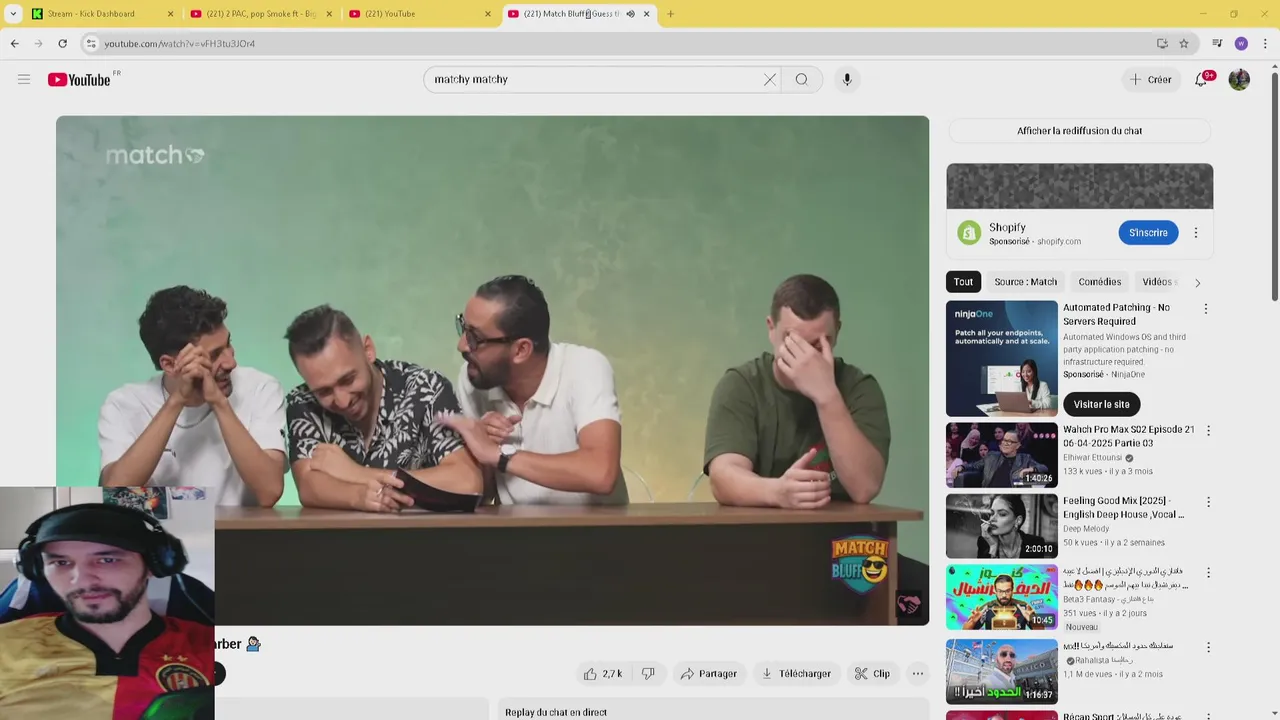The width and height of the screenshot is (1280, 720).
Task: Like the video with 2,7 k
Action: coord(603,674)
